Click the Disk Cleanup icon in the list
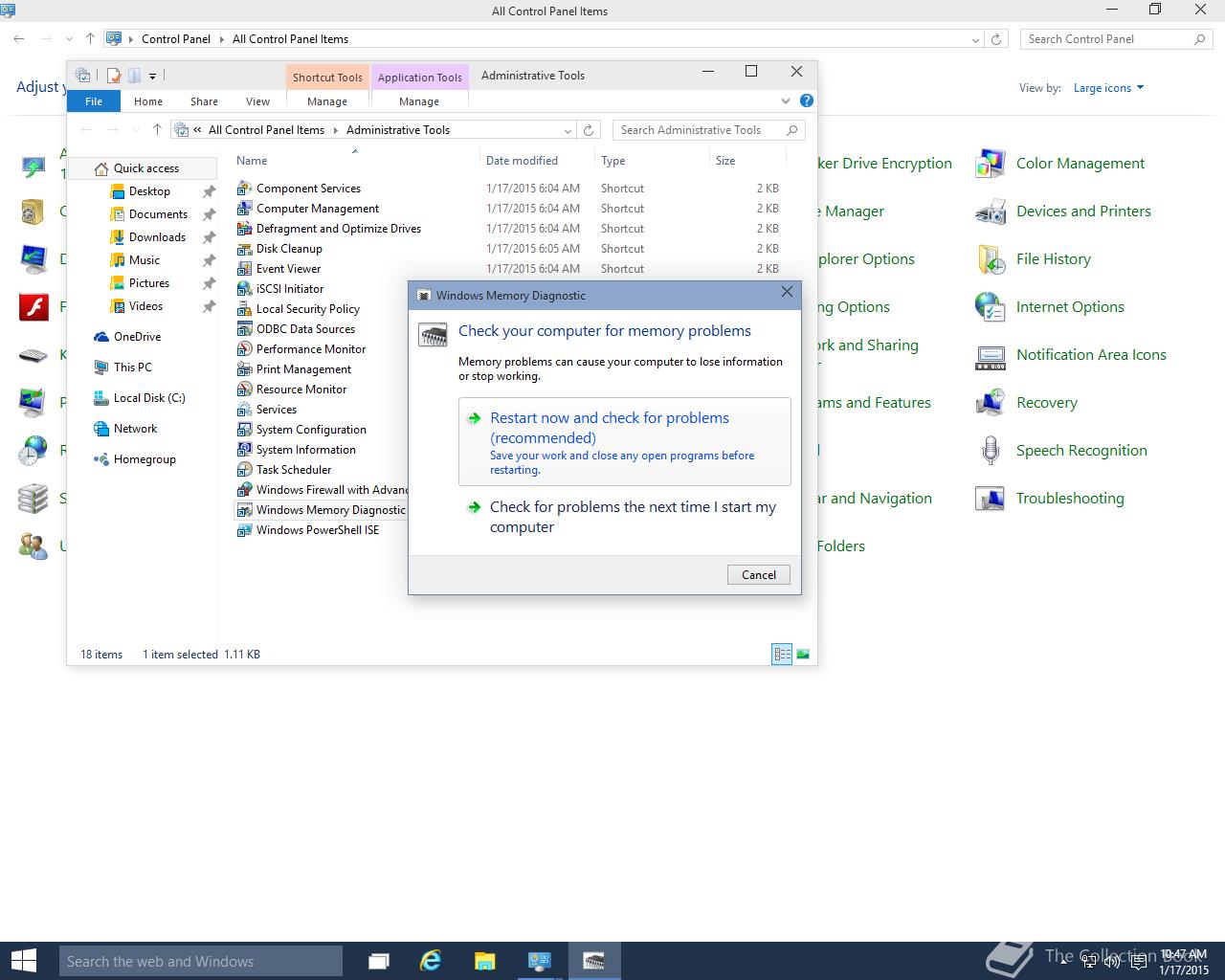1225x980 pixels. 244,249
